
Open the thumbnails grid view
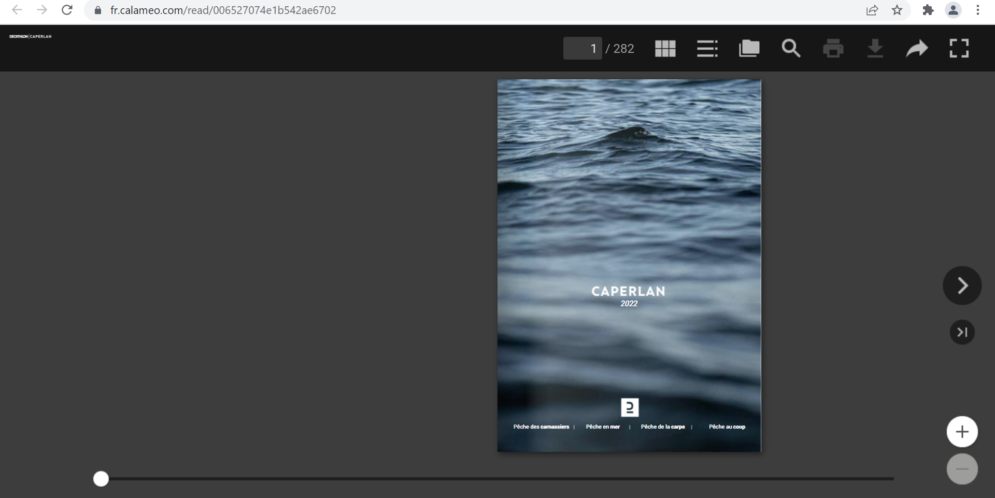pos(665,48)
